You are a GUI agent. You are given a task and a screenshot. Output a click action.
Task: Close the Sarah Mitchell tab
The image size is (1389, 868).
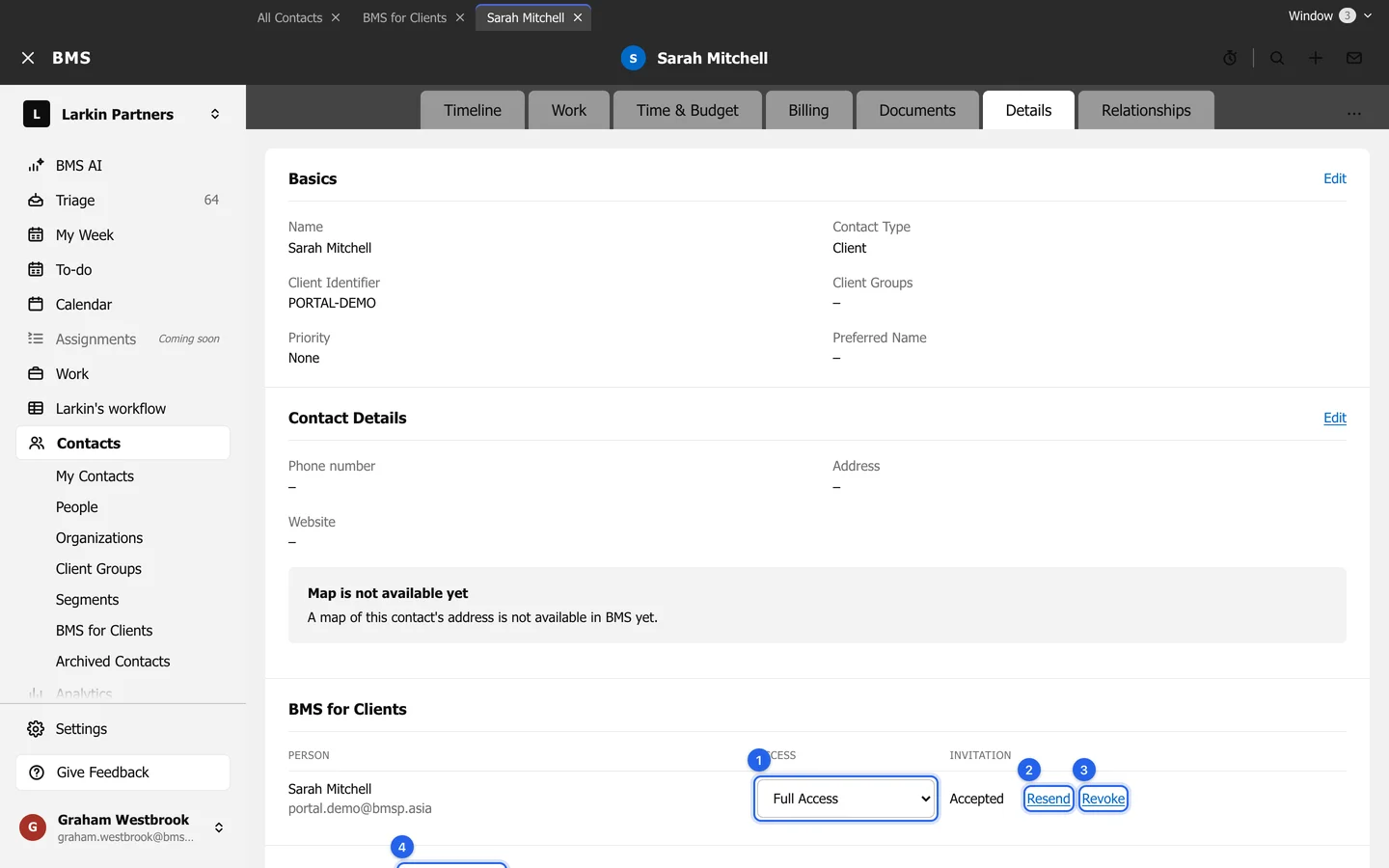[x=578, y=17]
